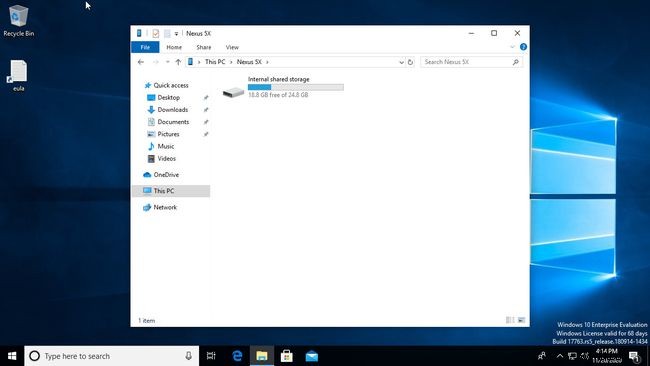
Task: Click the pin icon next to Desktop
Action: 206,97
